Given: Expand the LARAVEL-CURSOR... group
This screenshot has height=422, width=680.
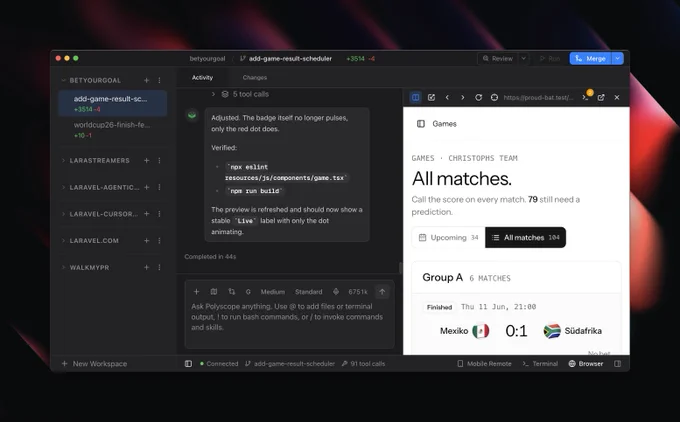Looking at the screenshot, I should pyautogui.click(x=64, y=214).
